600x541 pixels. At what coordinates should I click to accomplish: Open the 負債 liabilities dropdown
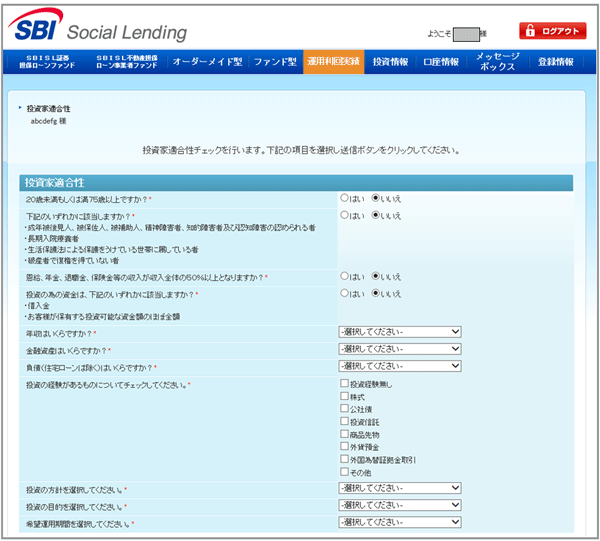pos(400,366)
